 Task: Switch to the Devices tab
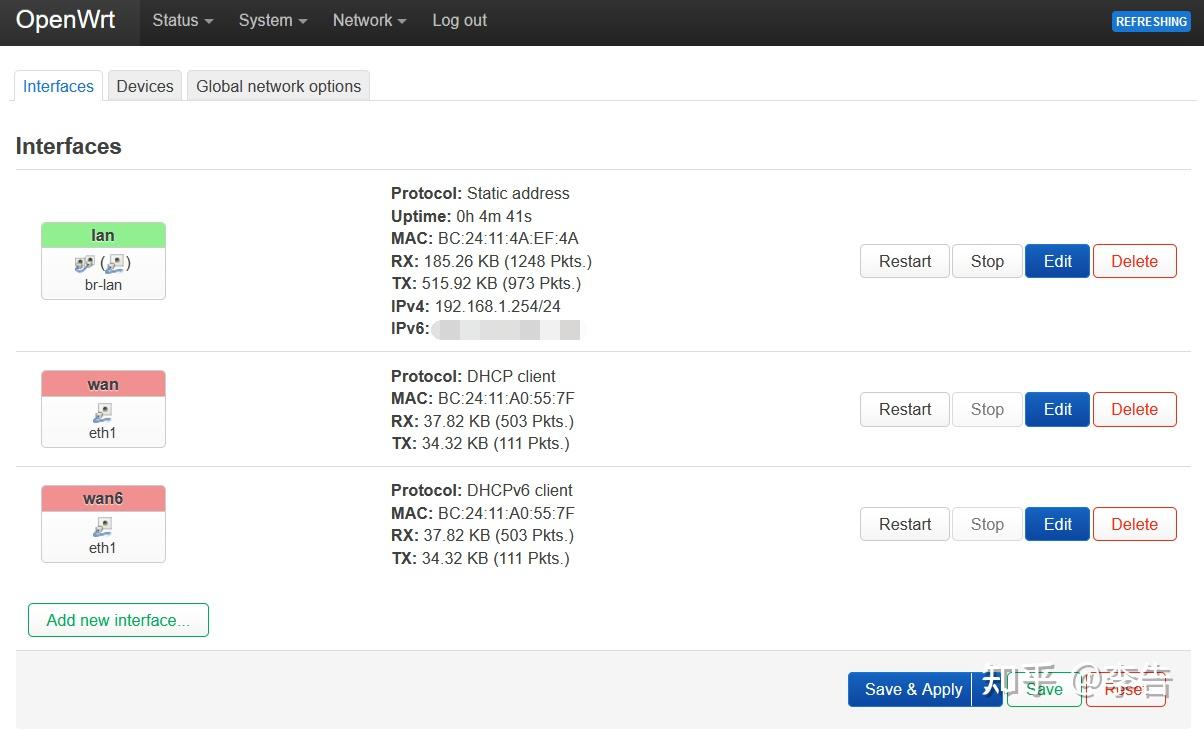(x=144, y=86)
